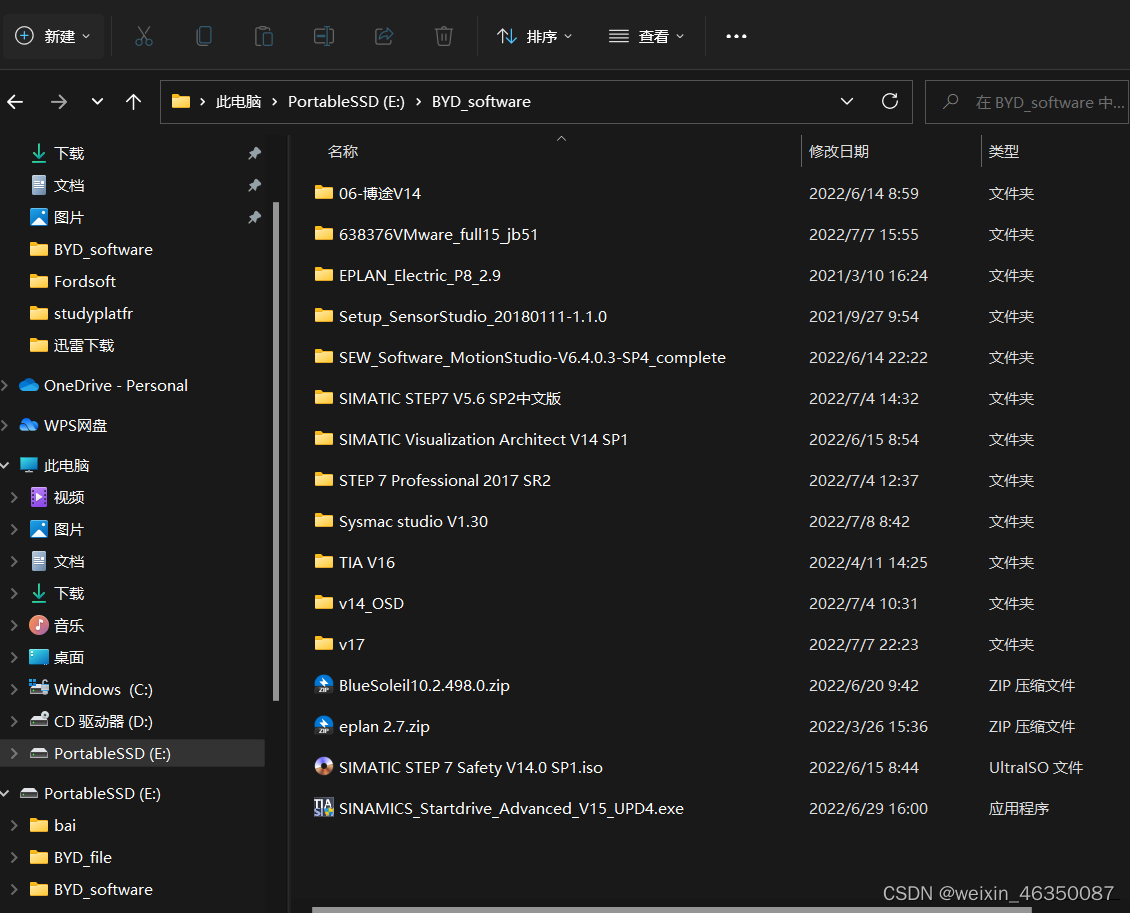Select Sysmac studio V1.30 folder
Viewport: 1130px width, 913px height.
click(x=413, y=522)
